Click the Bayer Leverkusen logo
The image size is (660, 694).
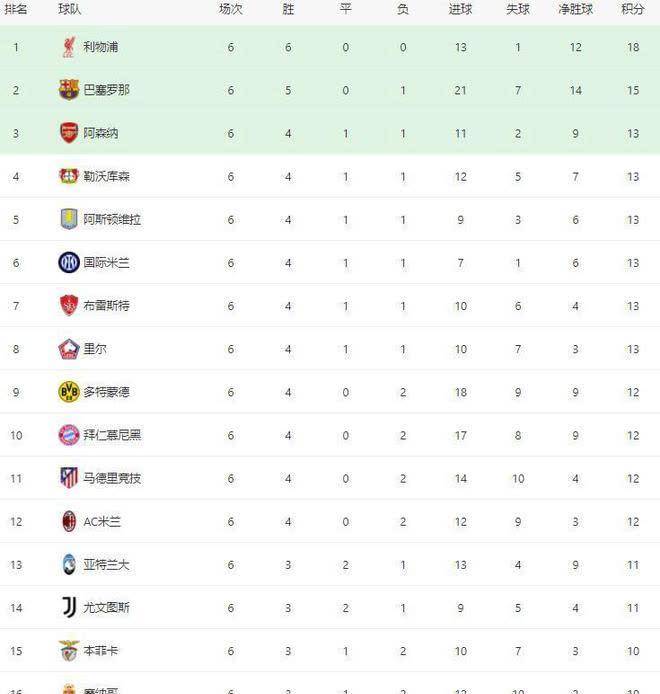click(x=69, y=176)
